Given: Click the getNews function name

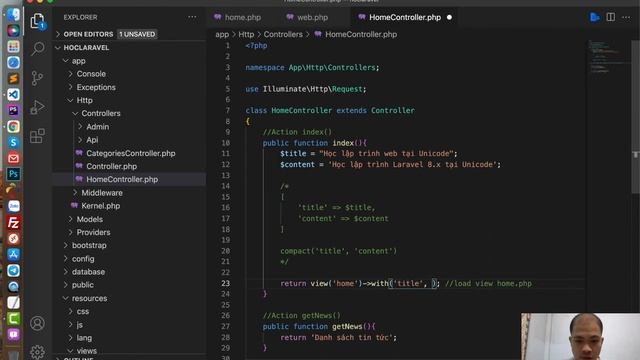Looking at the screenshot, I should coord(347,327).
